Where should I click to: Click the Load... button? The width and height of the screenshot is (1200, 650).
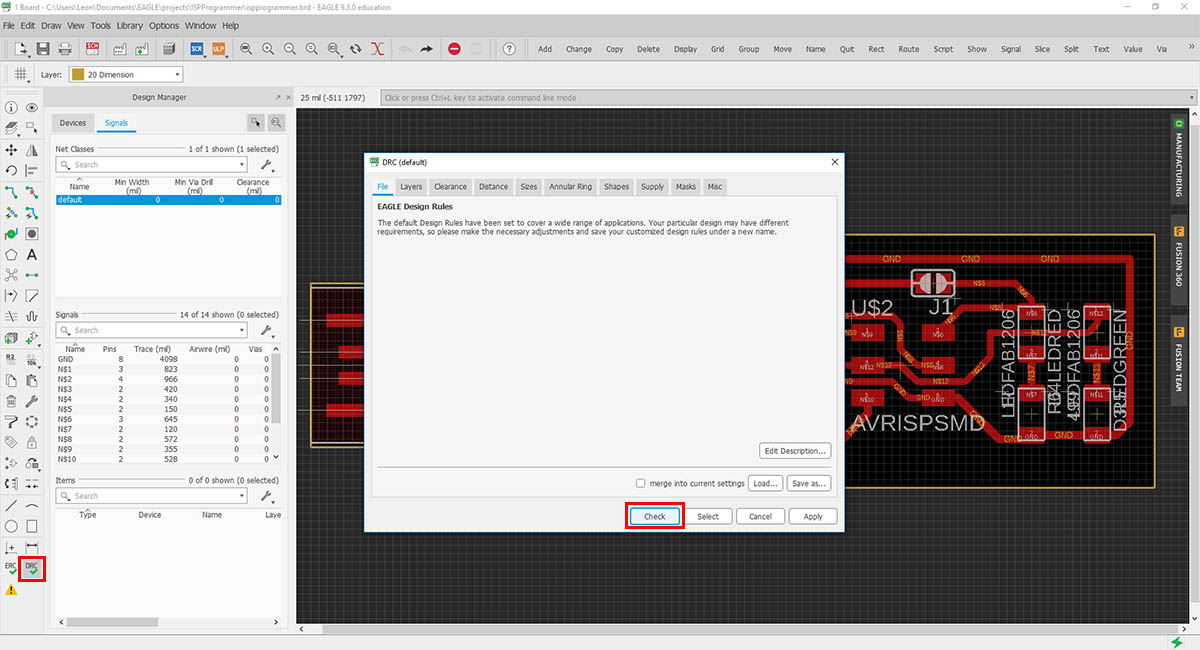[x=766, y=483]
